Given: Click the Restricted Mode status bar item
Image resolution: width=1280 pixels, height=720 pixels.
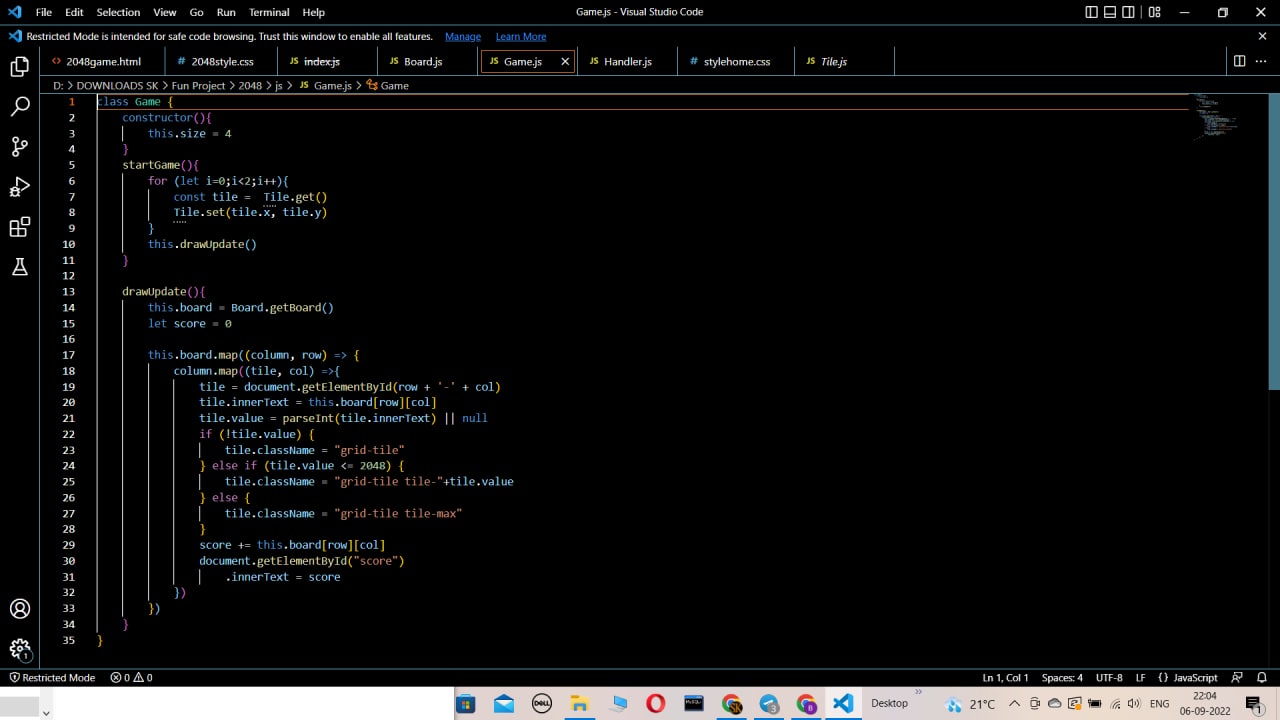Looking at the screenshot, I should pyautogui.click(x=52, y=677).
